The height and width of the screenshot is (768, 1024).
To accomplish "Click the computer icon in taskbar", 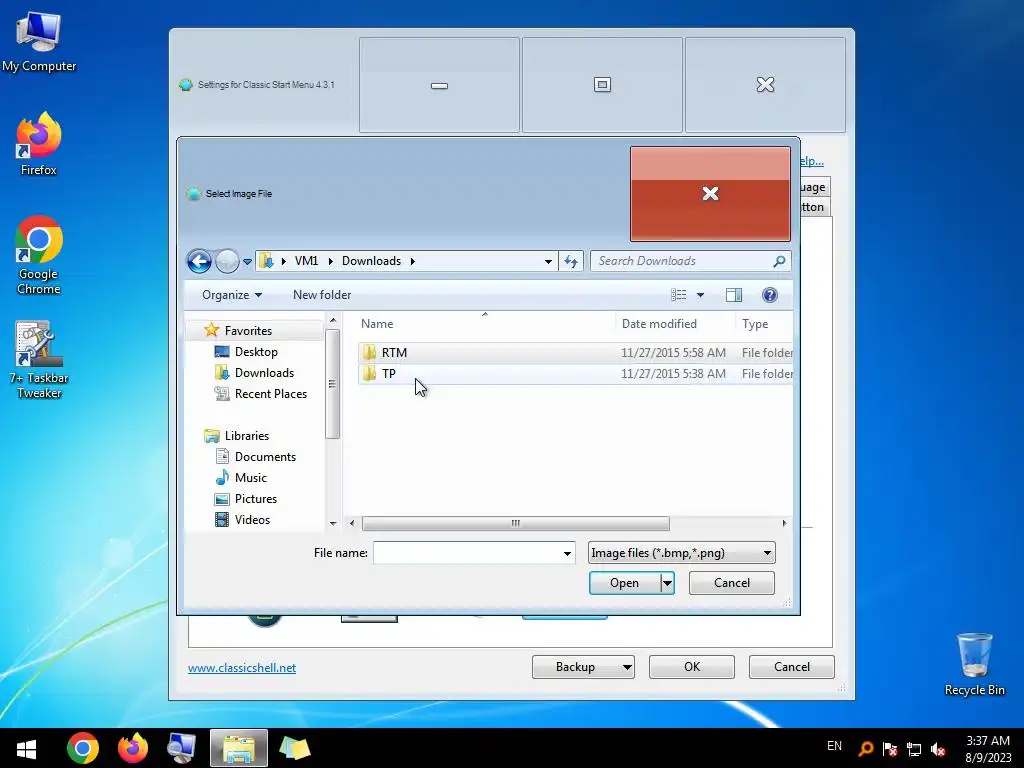I will (182, 748).
